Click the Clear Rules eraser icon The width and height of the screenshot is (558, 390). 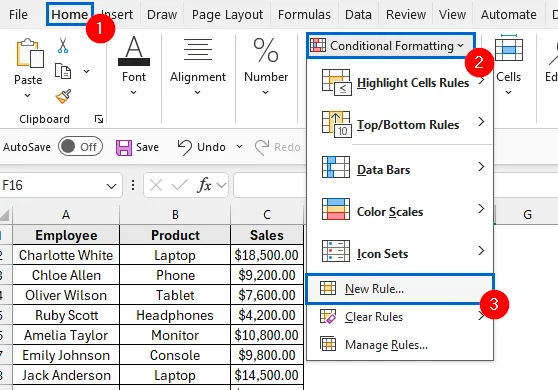(328, 316)
